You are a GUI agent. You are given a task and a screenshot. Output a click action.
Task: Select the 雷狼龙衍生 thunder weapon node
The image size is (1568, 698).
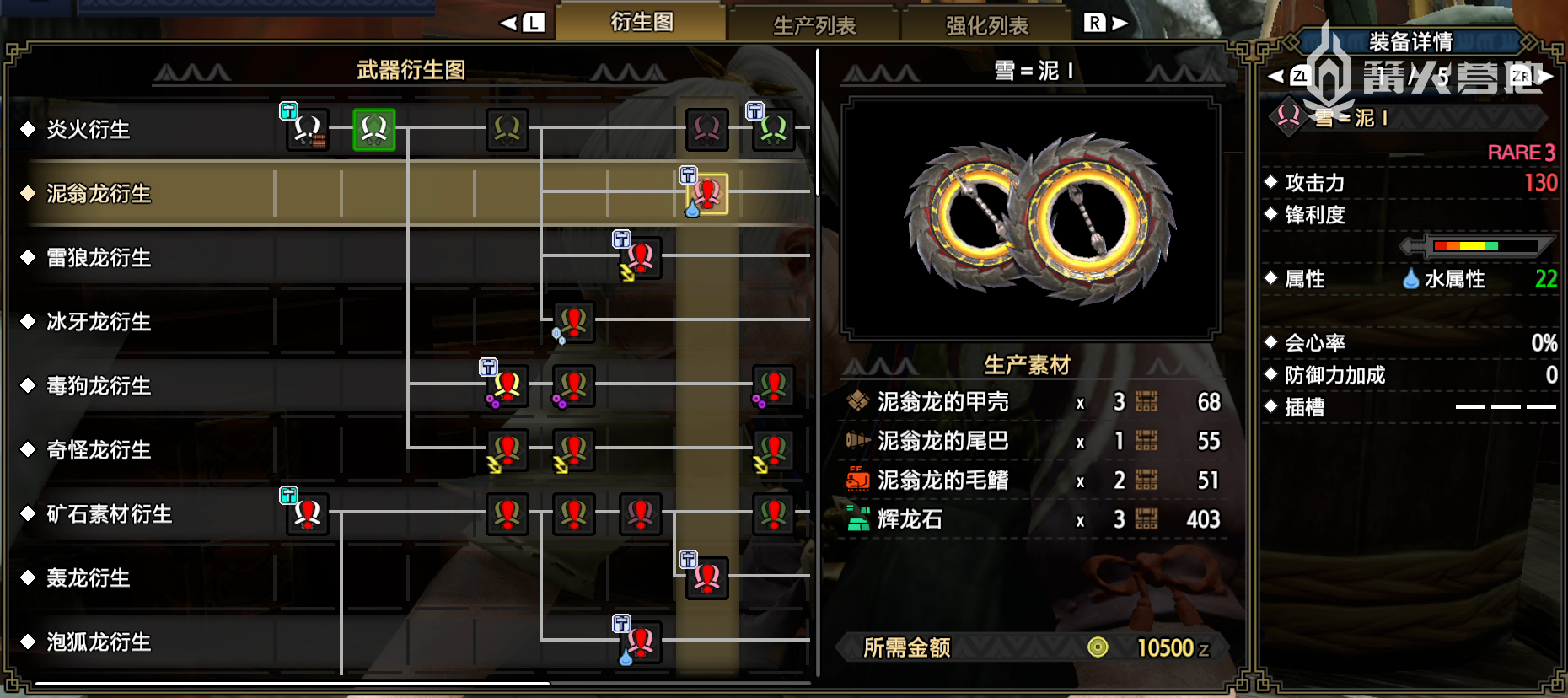[641, 257]
